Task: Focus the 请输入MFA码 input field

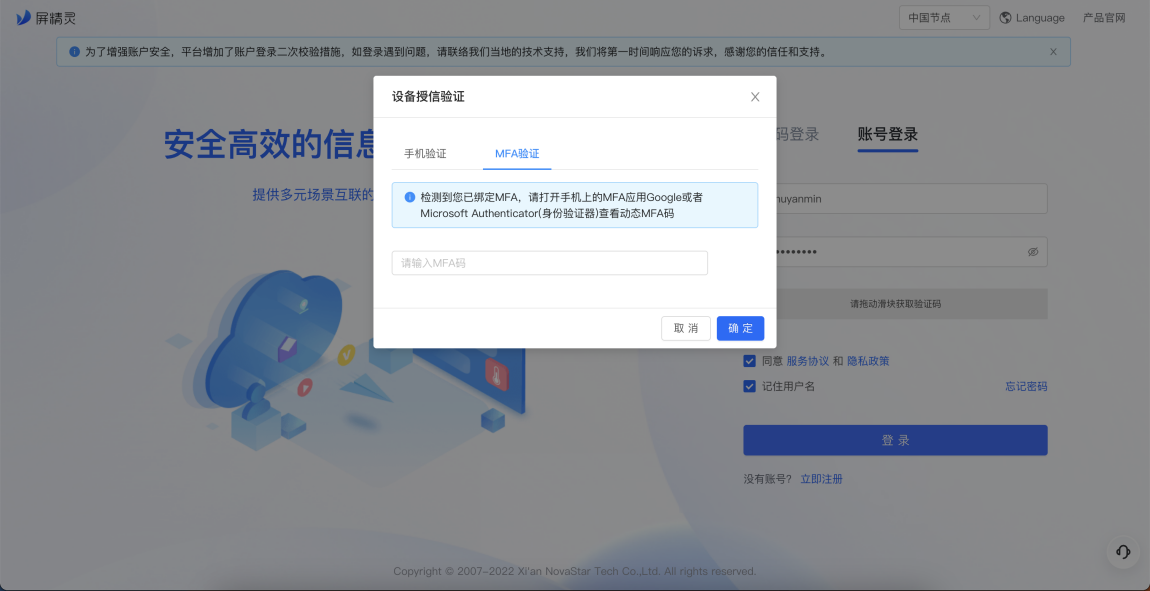Action: click(549, 263)
